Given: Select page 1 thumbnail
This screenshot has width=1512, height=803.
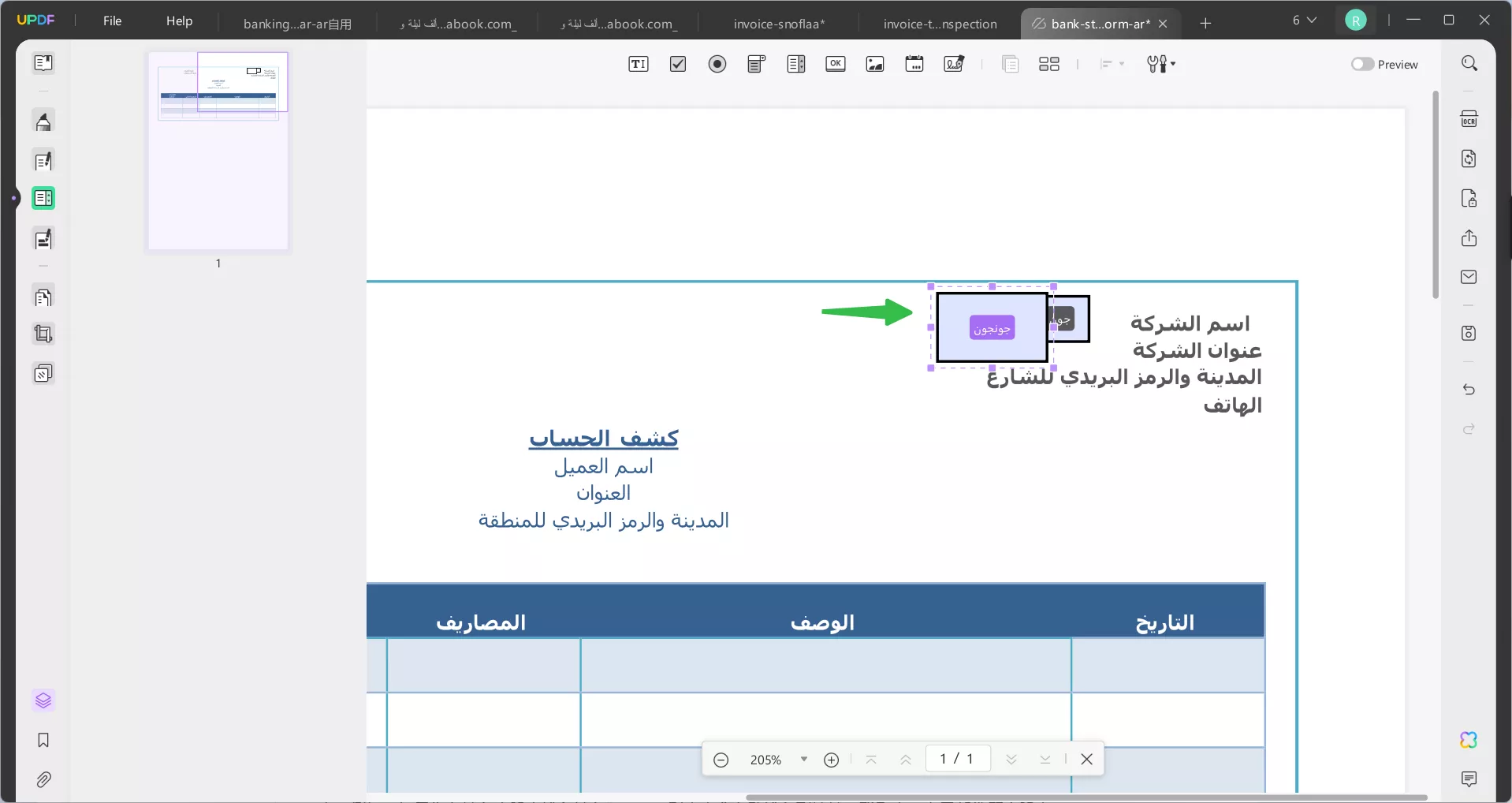Looking at the screenshot, I should pyautogui.click(x=218, y=151).
